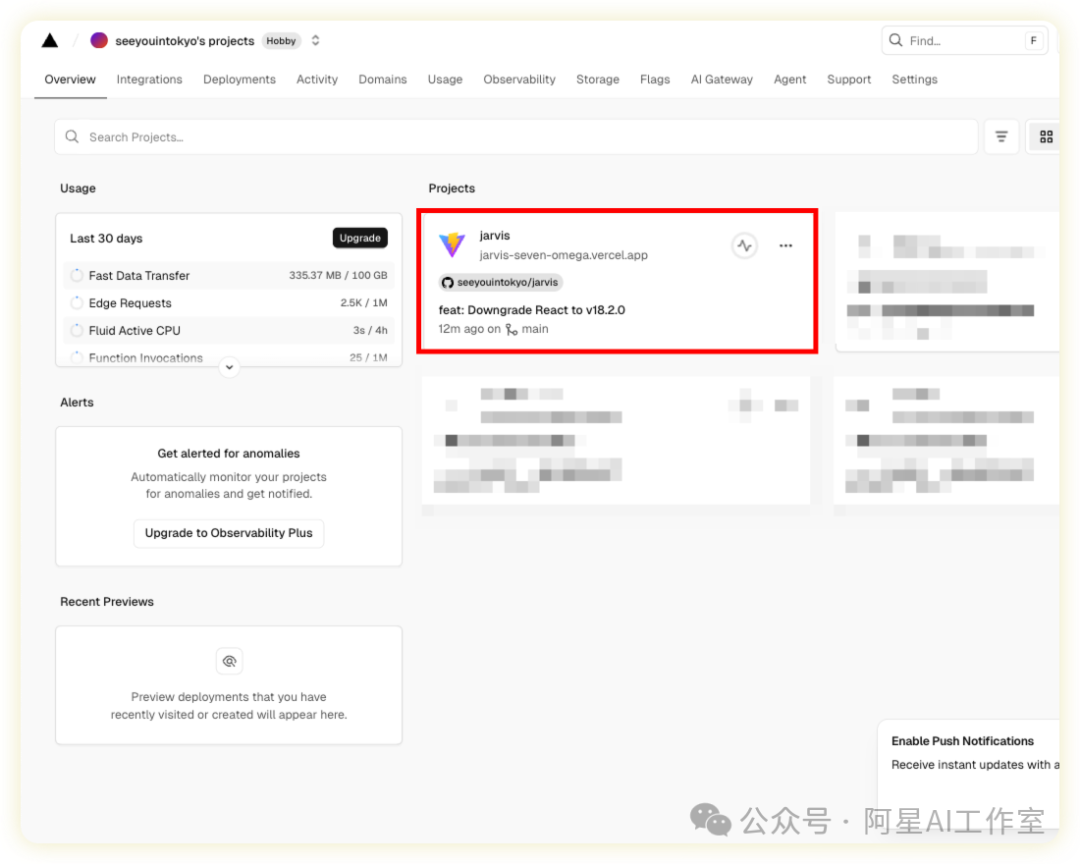Open the team switcher chevron arrows

point(315,41)
